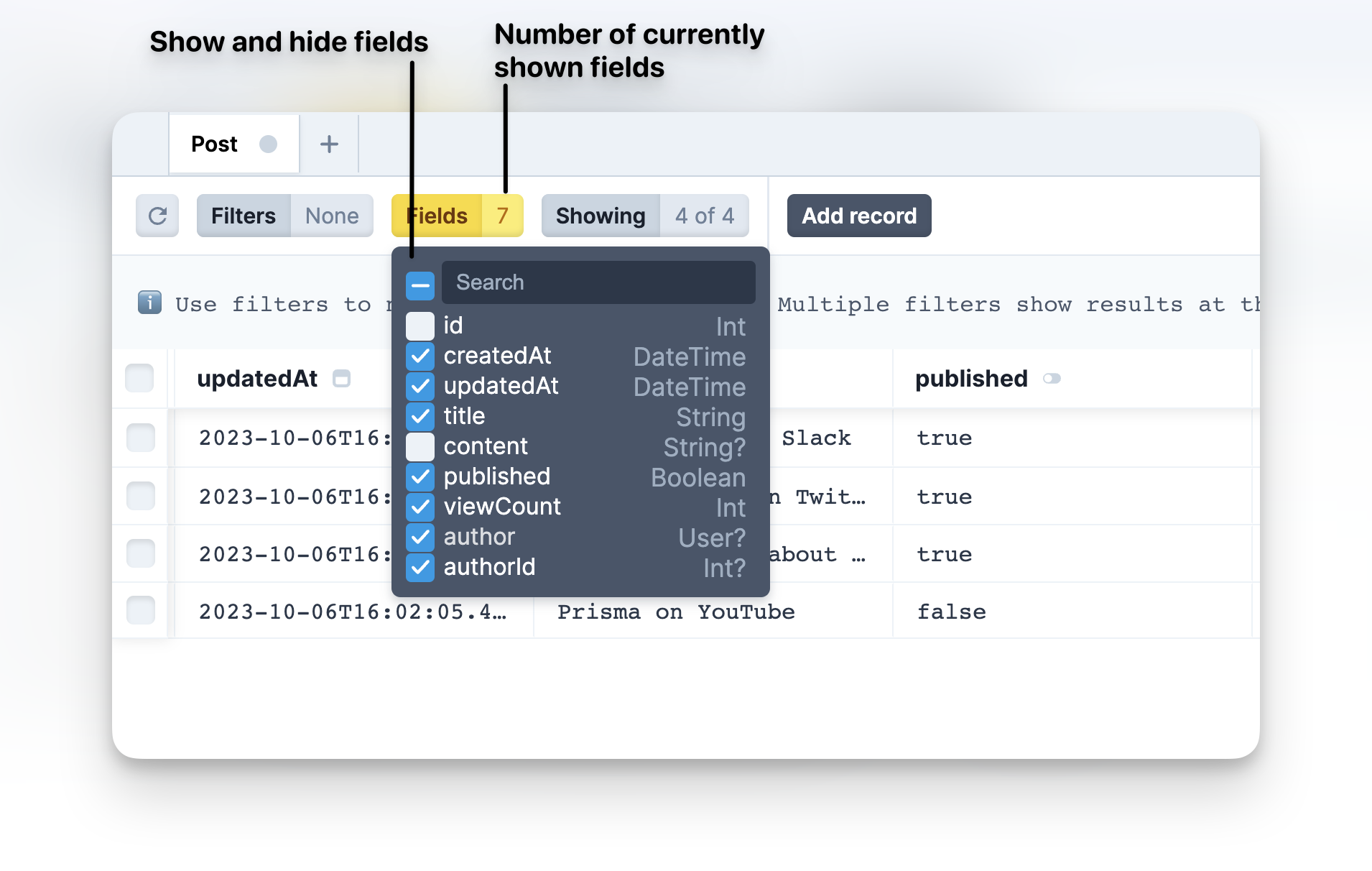Image resolution: width=1372 pixels, height=871 pixels.
Task: Refresh the Post table data
Action: (x=157, y=216)
